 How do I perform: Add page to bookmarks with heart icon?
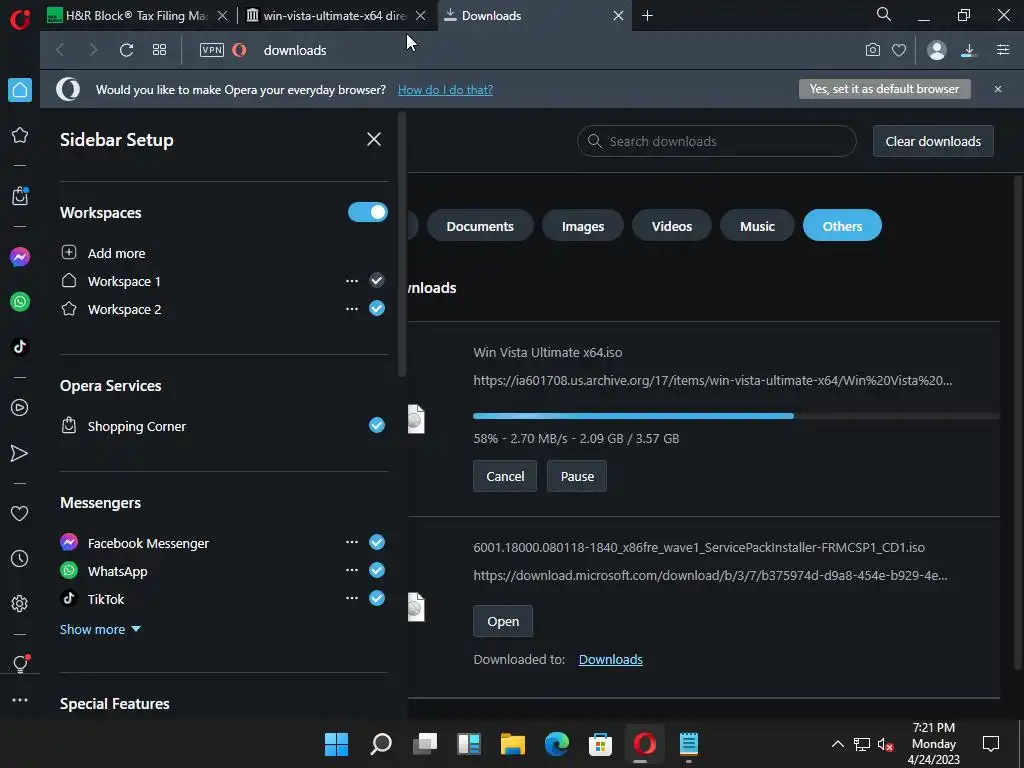pyautogui.click(x=899, y=50)
